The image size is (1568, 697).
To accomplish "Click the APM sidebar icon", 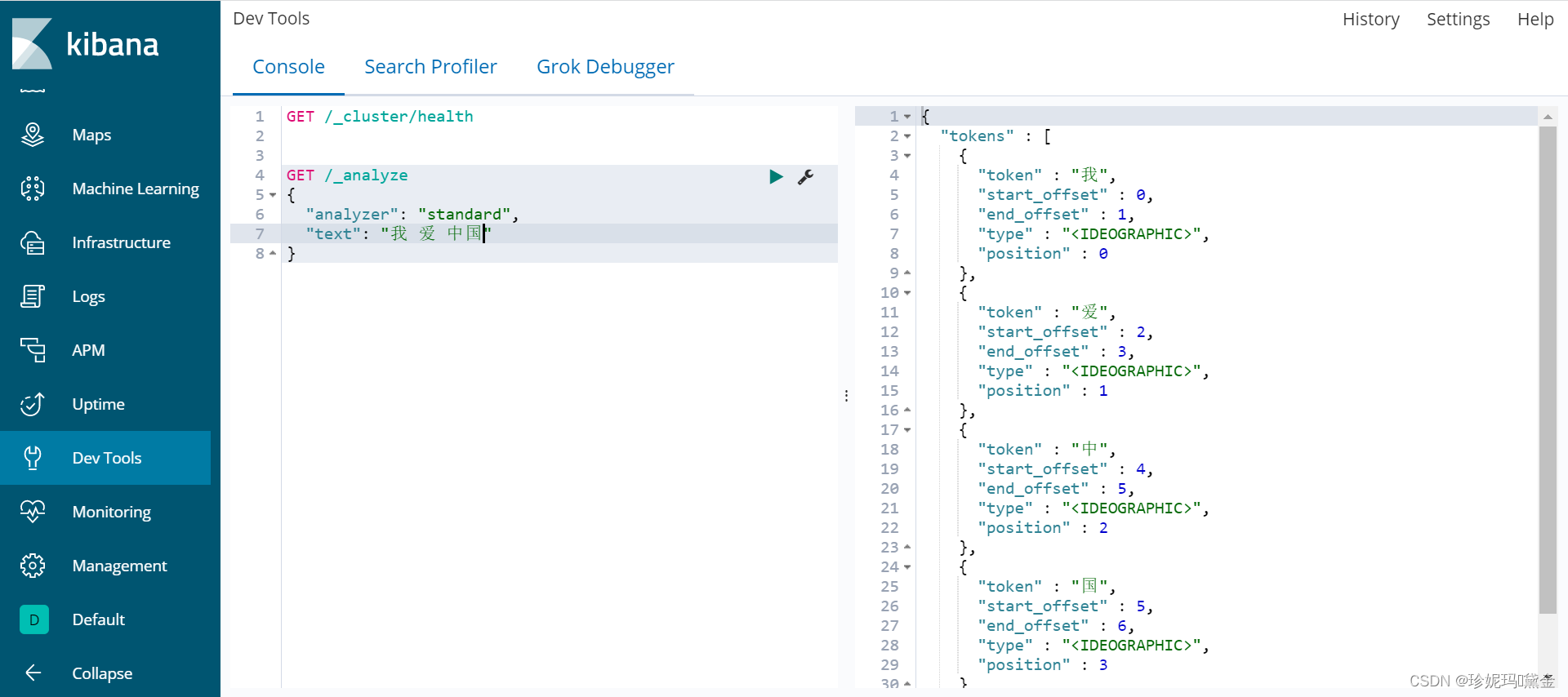I will [33, 350].
